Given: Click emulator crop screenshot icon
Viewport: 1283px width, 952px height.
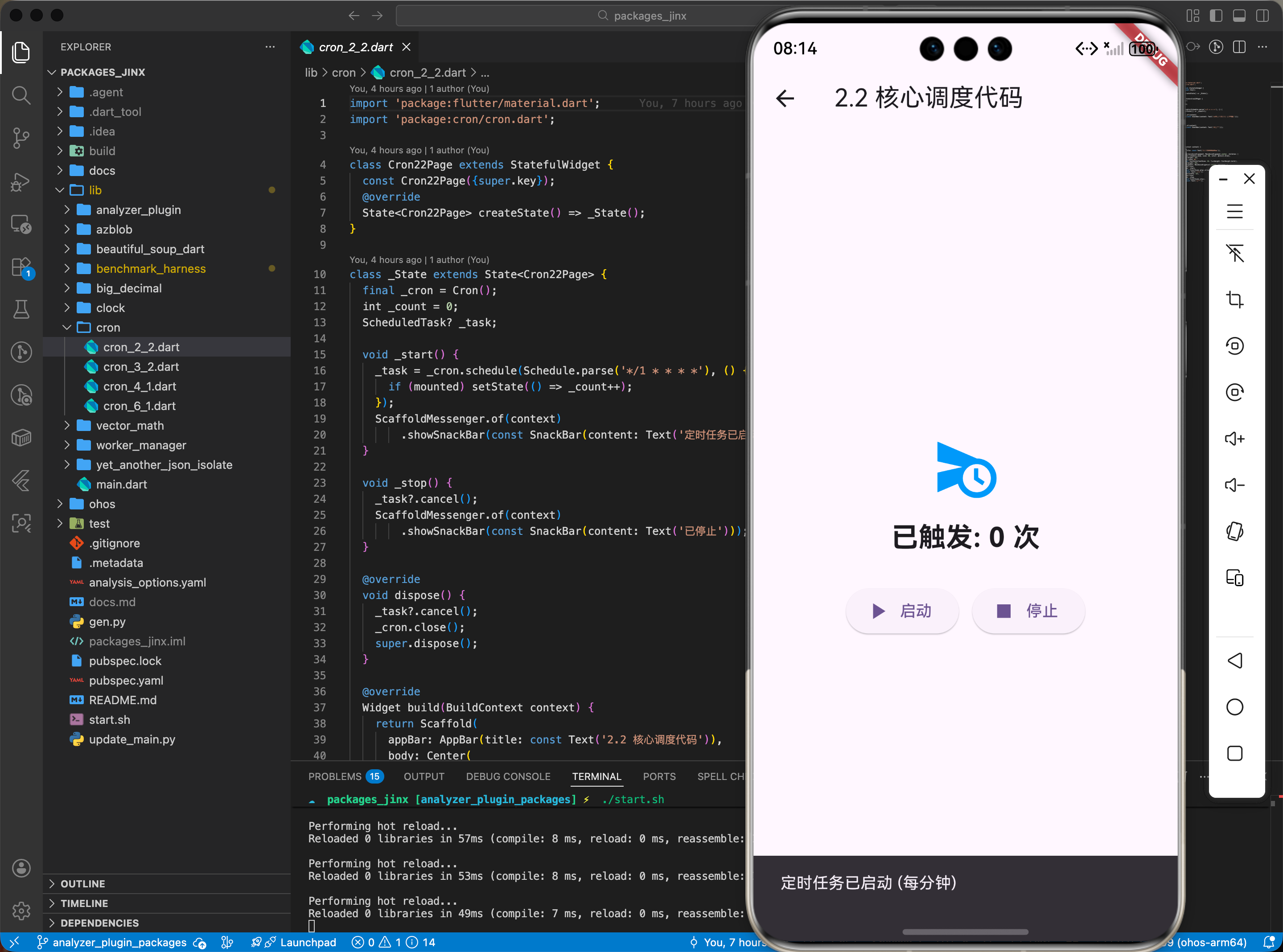Looking at the screenshot, I should coord(1234,300).
